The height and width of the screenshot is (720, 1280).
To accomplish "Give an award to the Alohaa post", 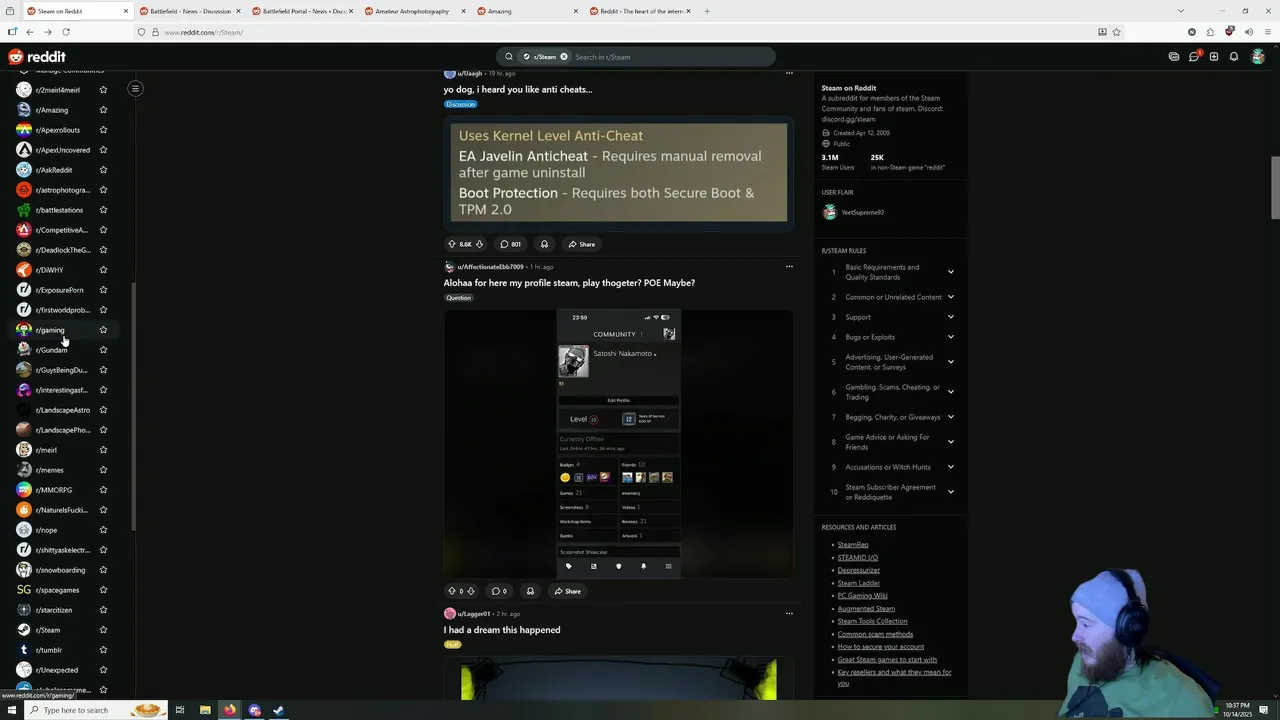I will pos(530,591).
